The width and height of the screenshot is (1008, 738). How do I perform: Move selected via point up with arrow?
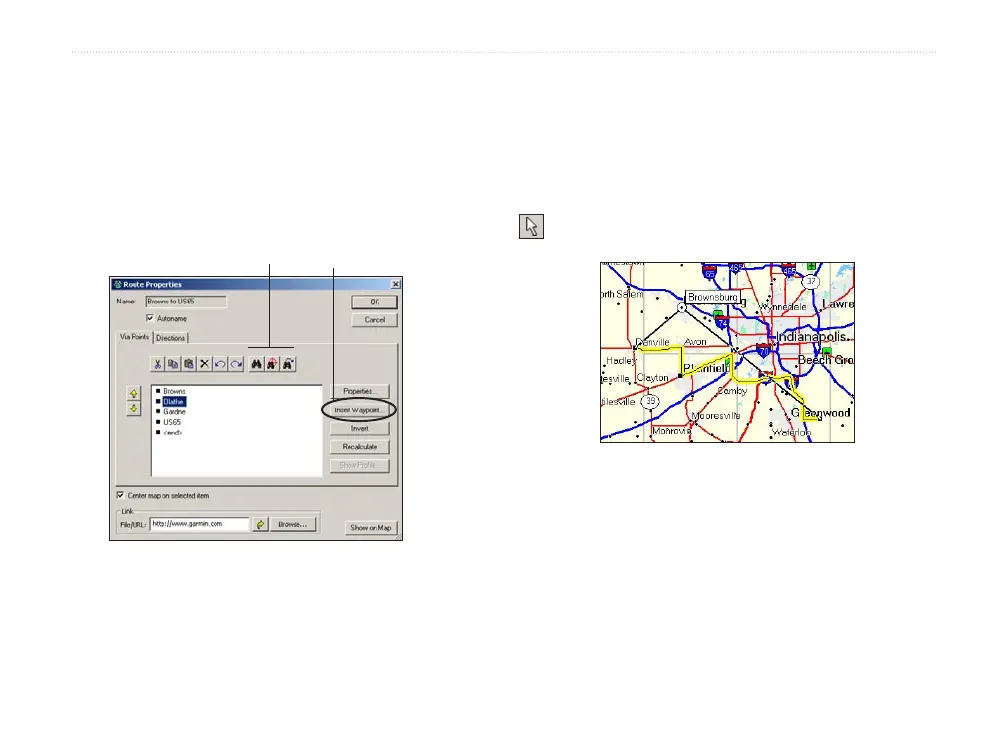pyautogui.click(x=134, y=393)
